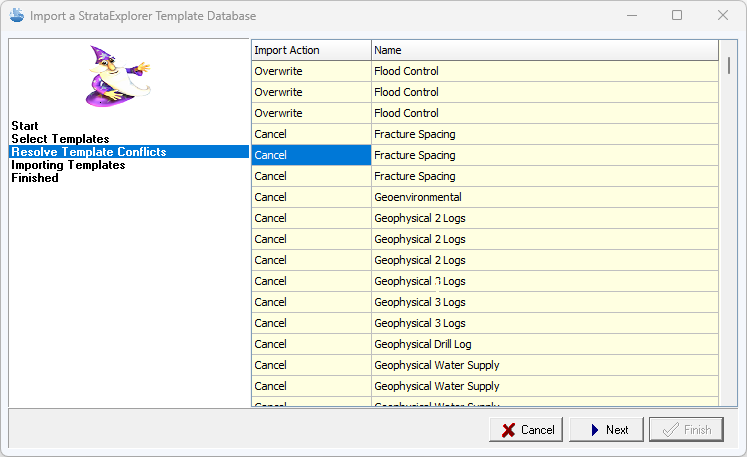Click the Name column header
Image resolution: width=747 pixels, height=457 pixels.
(x=544, y=50)
